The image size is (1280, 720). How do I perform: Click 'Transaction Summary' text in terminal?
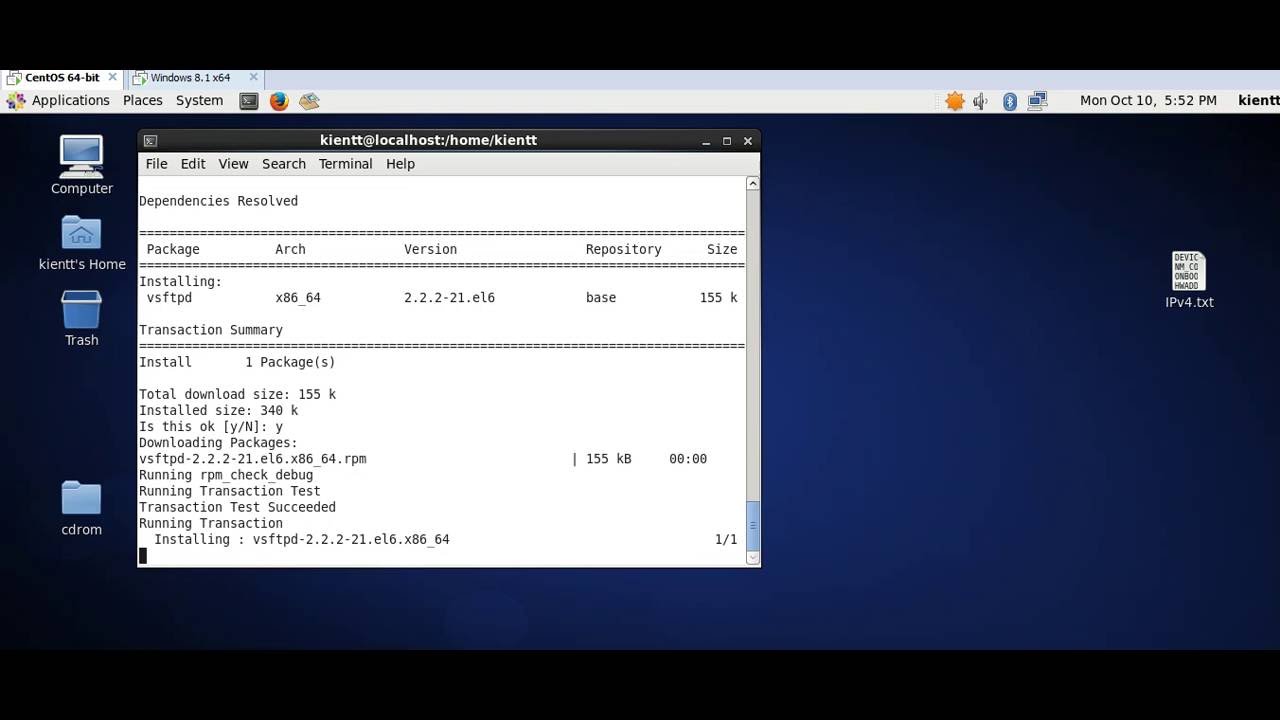(211, 330)
